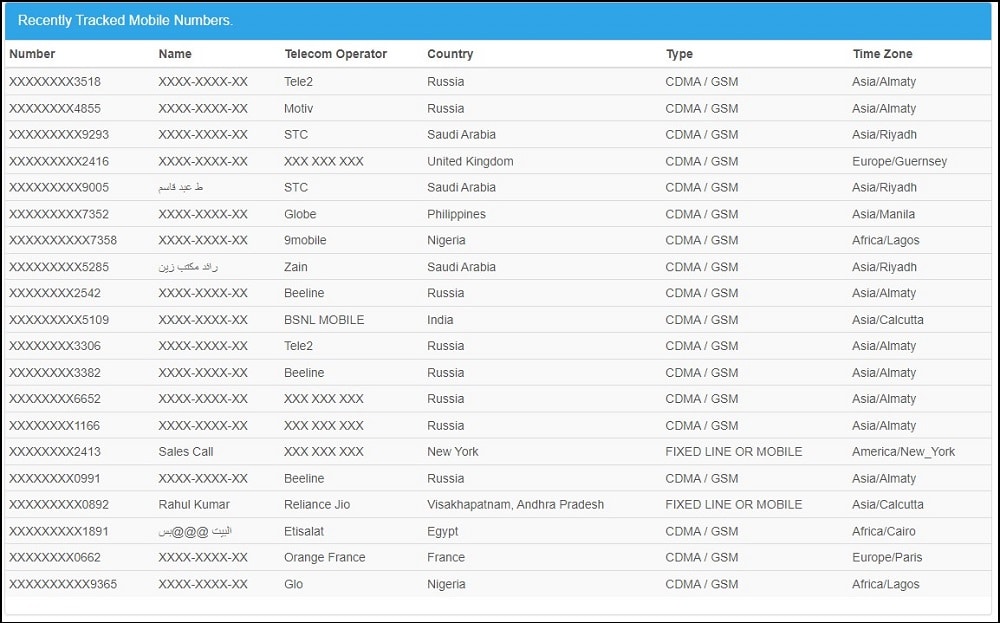The height and width of the screenshot is (623, 1000).
Task: Click the Europe/Paris time zone cell
Action: 887,557
